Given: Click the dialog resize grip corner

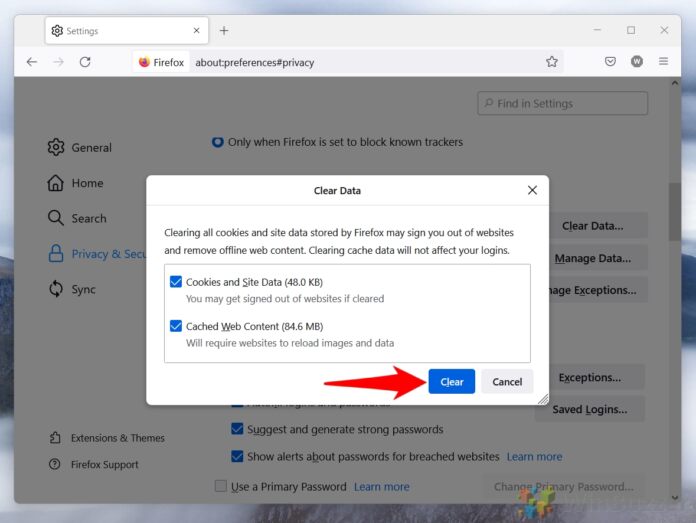Looking at the screenshot, I should pos(543,399).
